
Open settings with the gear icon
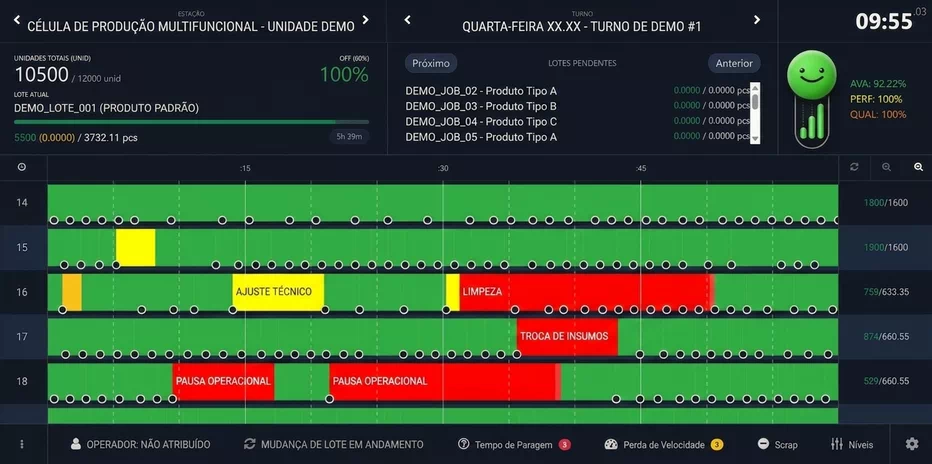(x=912, y=444)
